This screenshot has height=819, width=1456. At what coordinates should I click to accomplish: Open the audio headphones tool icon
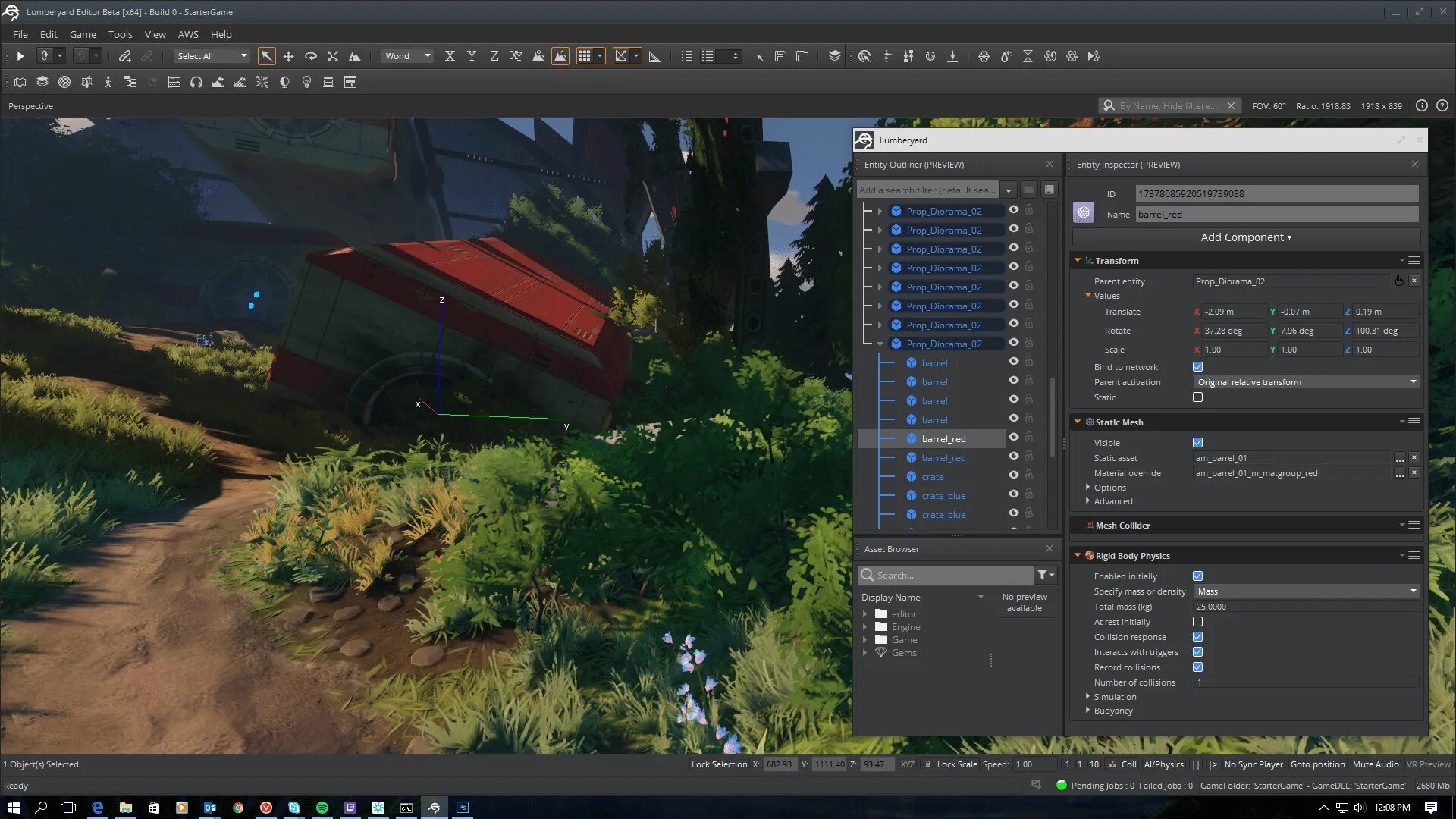click(x=196, y=82)
